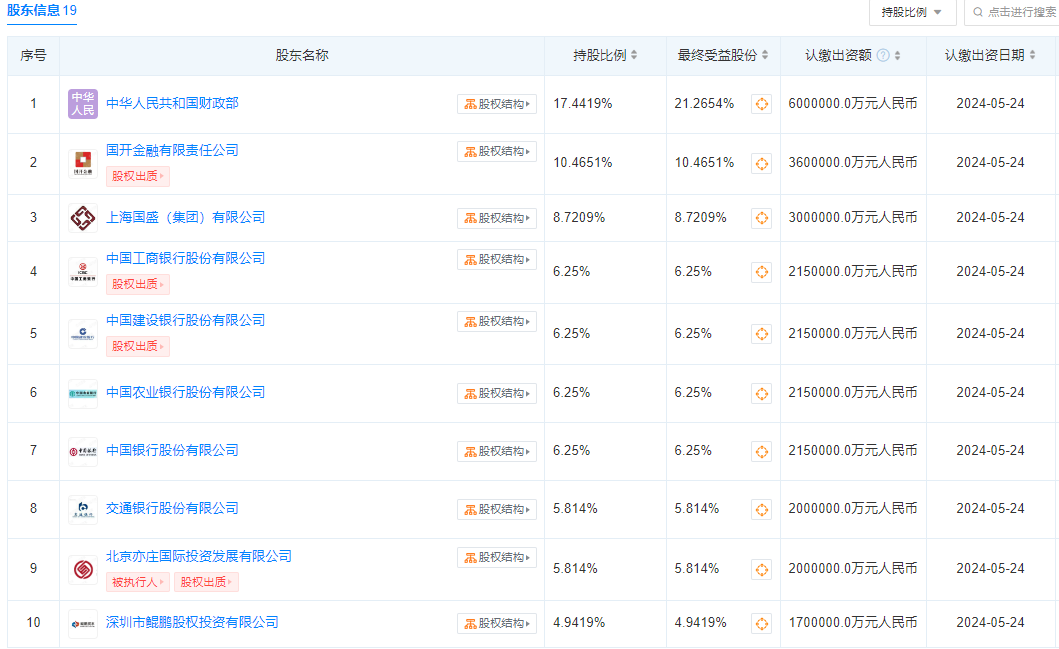1059x649 pixels.
Task: Open 中国银行股份有限公司 link
Action: [172, 450]
